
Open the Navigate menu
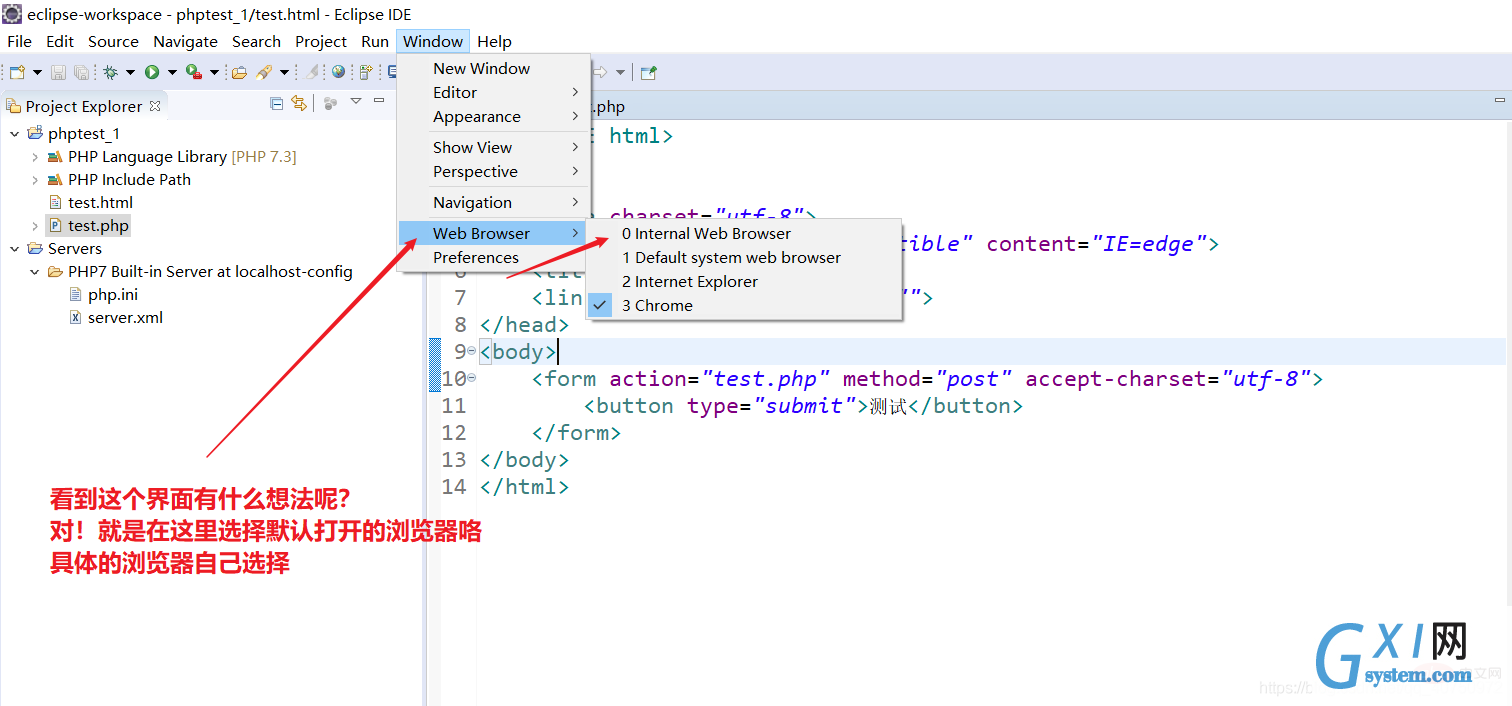185,41
